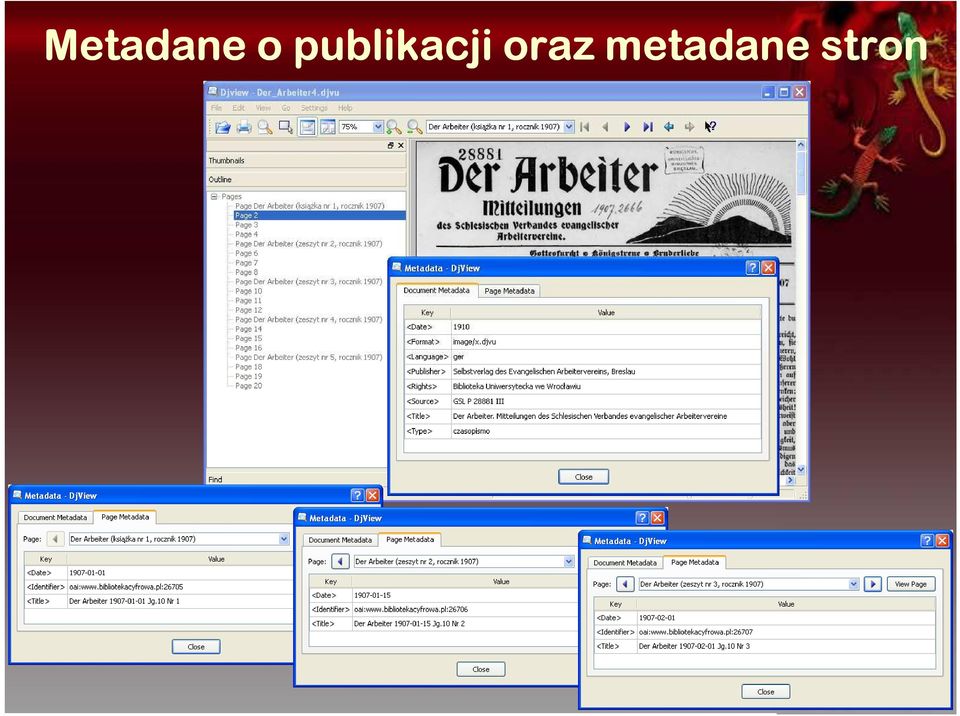Select Page Der Arbeiter (zeszyt nr 5, rocznik 1907)
The height and width of the screenshot is (716, 960).
point(309,357)
